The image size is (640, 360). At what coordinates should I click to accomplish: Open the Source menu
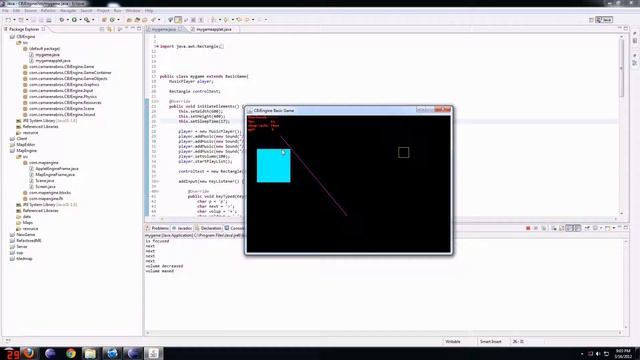tap(30, 11)
